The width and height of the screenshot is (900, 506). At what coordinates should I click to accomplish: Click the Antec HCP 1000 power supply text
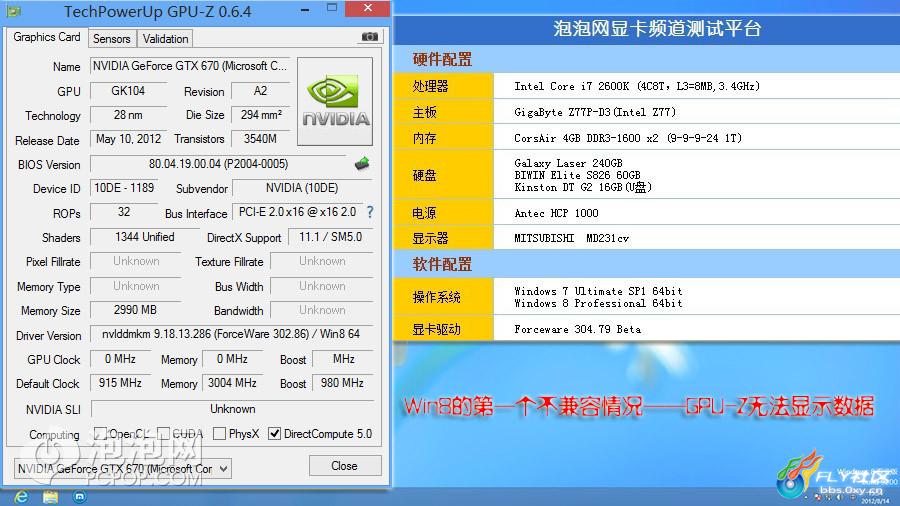pyautogui.click(x=556, y=213)
